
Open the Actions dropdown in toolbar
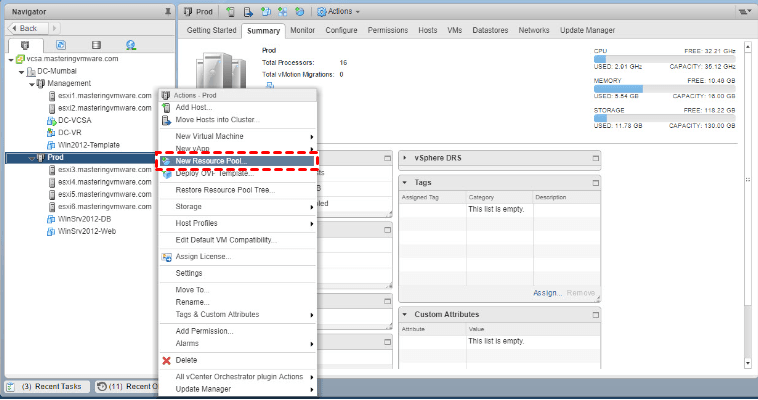click(x=338, y=12)
